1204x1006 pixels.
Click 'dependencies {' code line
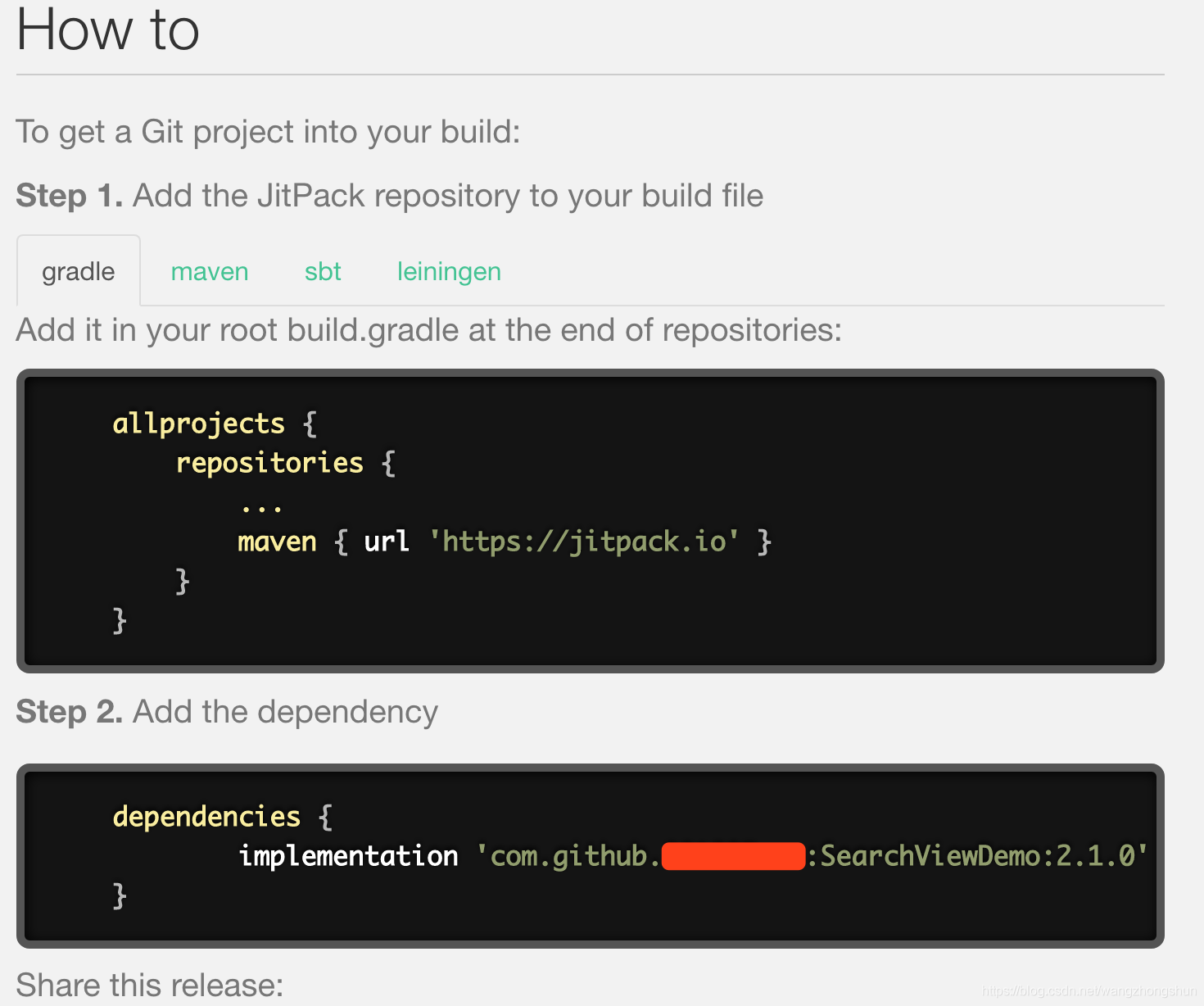[223, 817]
